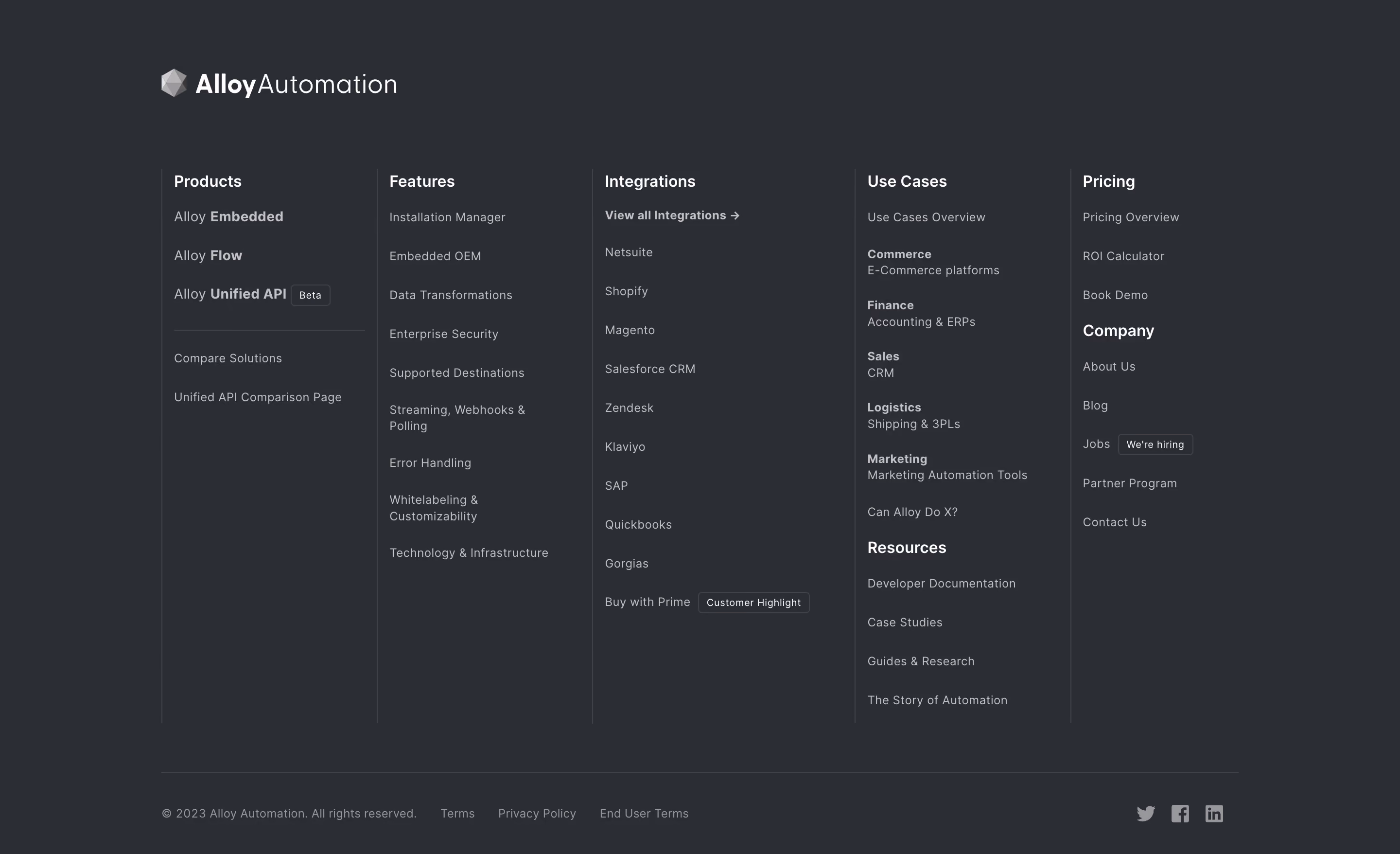Open Alloy Unified API link
Viewport: 1400px width, 854px height.
(230, 294)
